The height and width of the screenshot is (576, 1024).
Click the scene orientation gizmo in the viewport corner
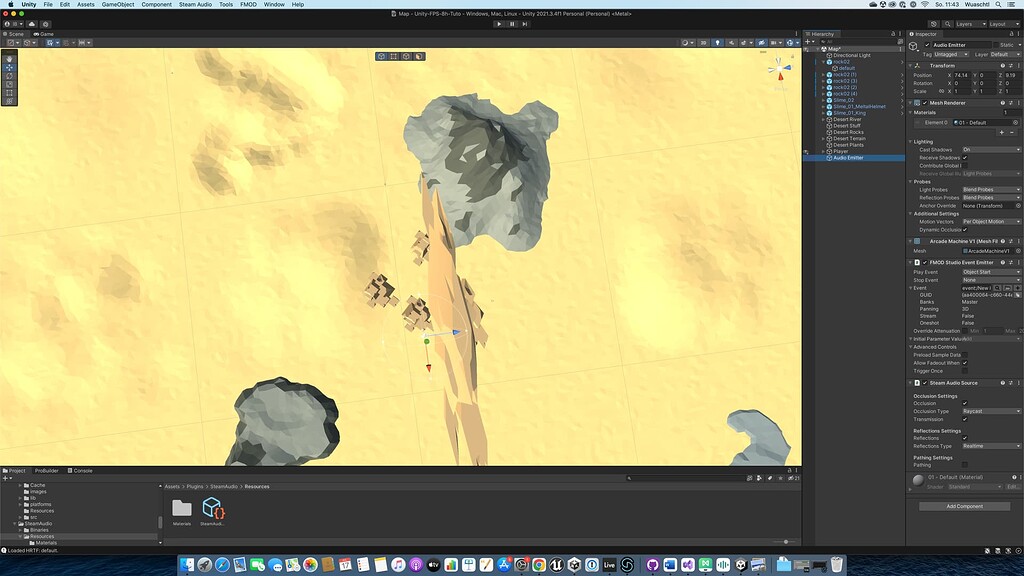click(778, 68)
